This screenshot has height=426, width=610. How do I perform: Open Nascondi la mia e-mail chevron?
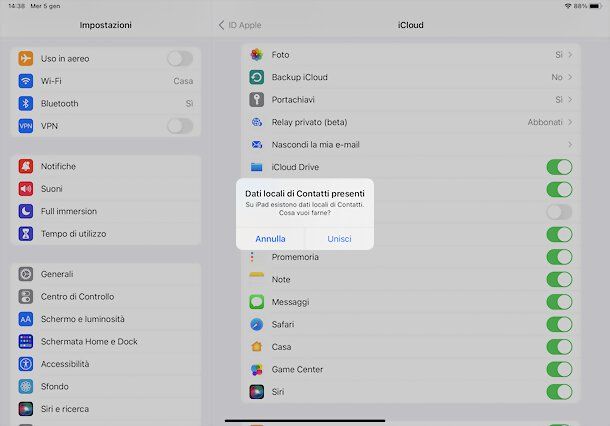[x=570, y=144]
